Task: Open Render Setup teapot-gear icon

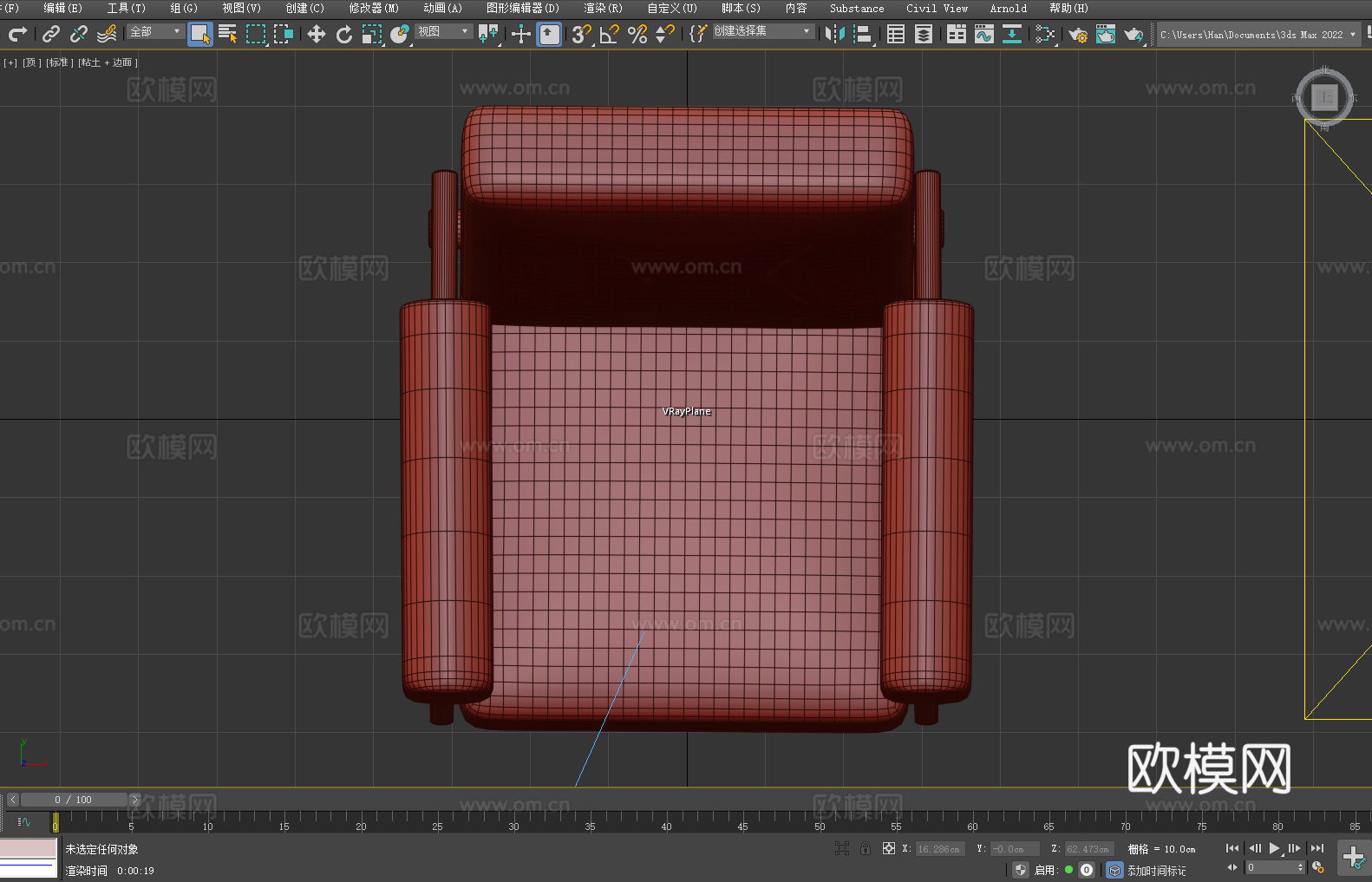Action: click(1078, 34)
